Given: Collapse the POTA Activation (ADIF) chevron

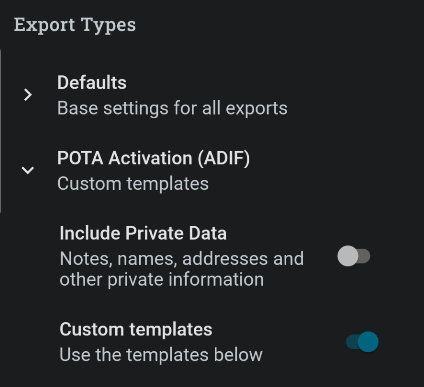Looking at the screenshot, I should 28,170.
